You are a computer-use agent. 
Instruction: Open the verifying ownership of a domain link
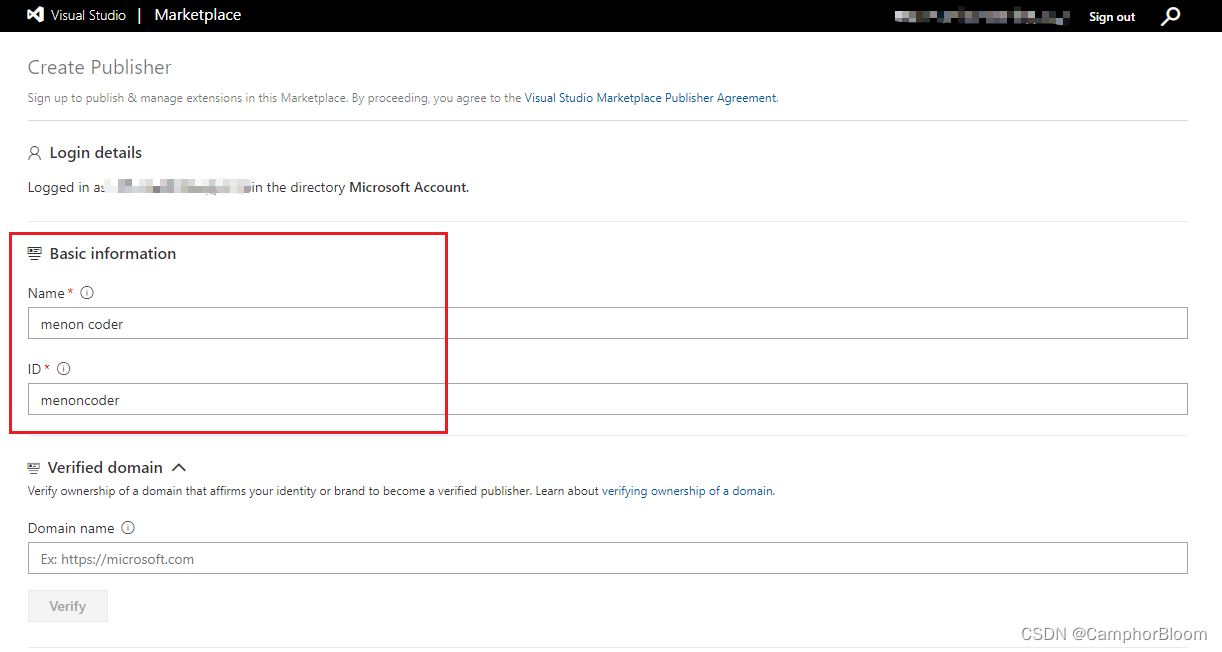(688, 491)
